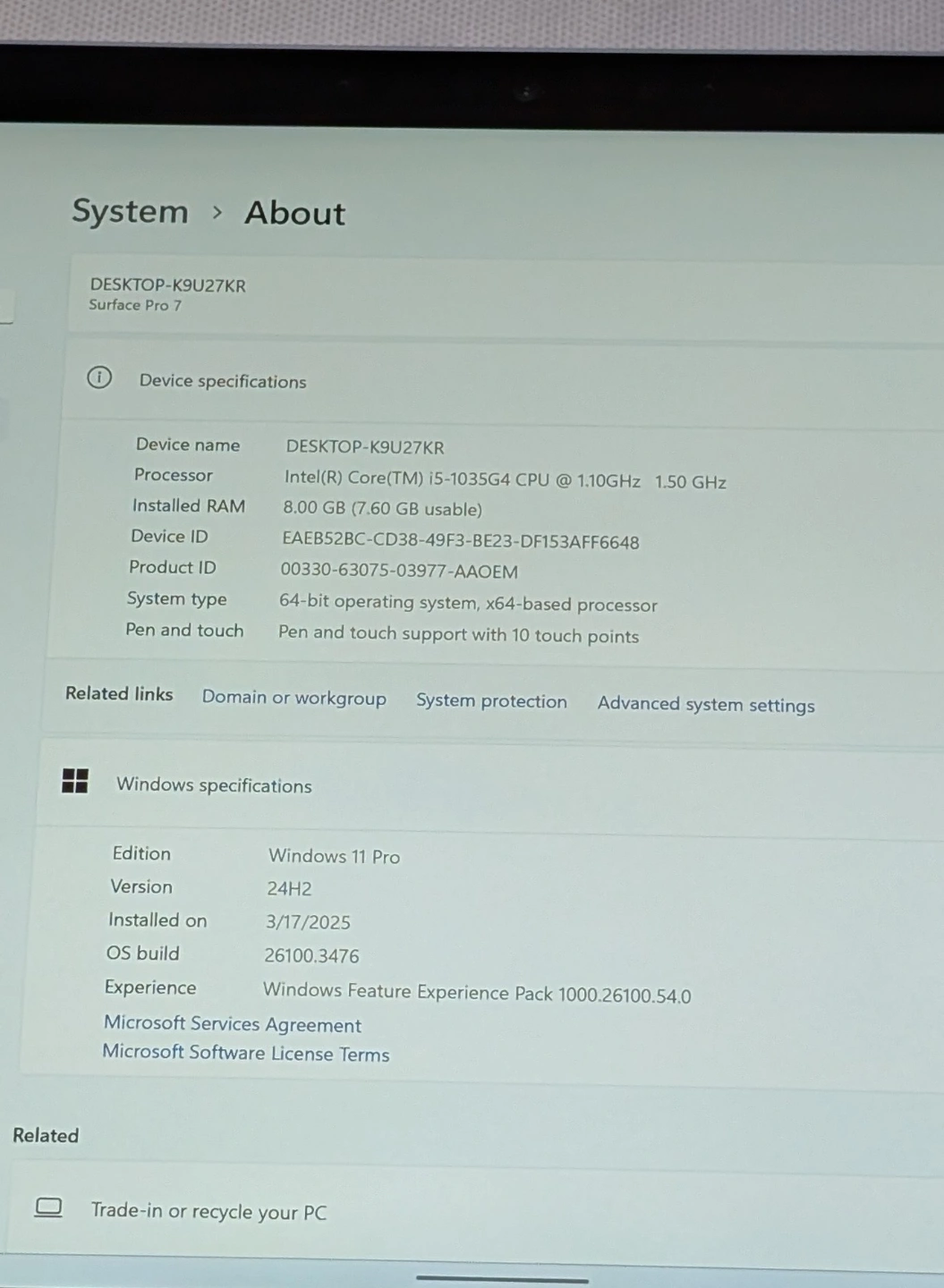
Task: Select System type value 64-bit operating system
Action: (468, 604)
